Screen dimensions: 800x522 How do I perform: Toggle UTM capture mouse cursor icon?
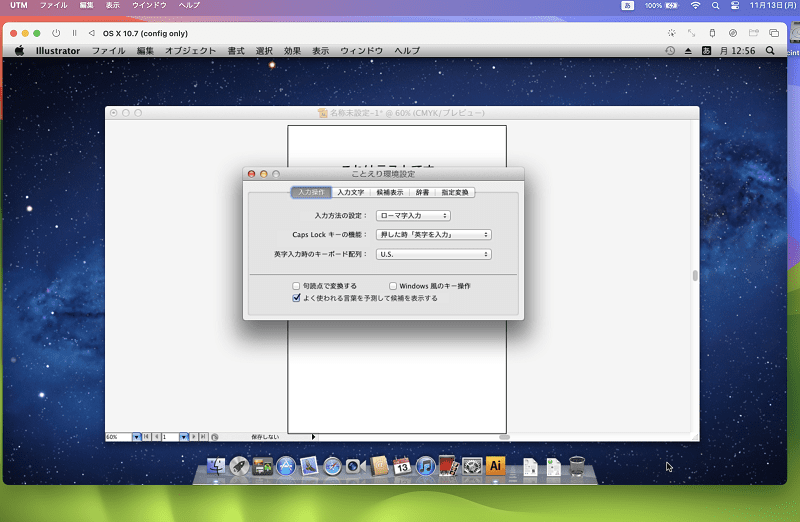click(x=671, y=33)
